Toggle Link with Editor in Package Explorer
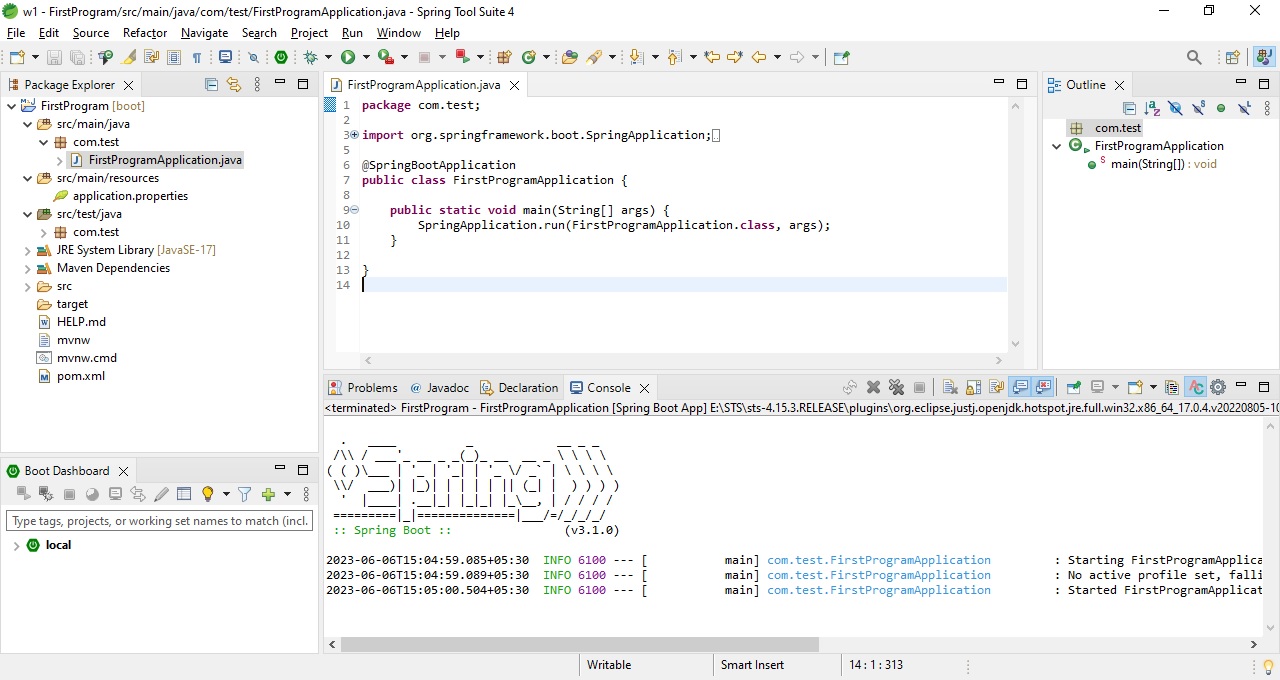The image size is (1280, 680). [x=234, y=85]
